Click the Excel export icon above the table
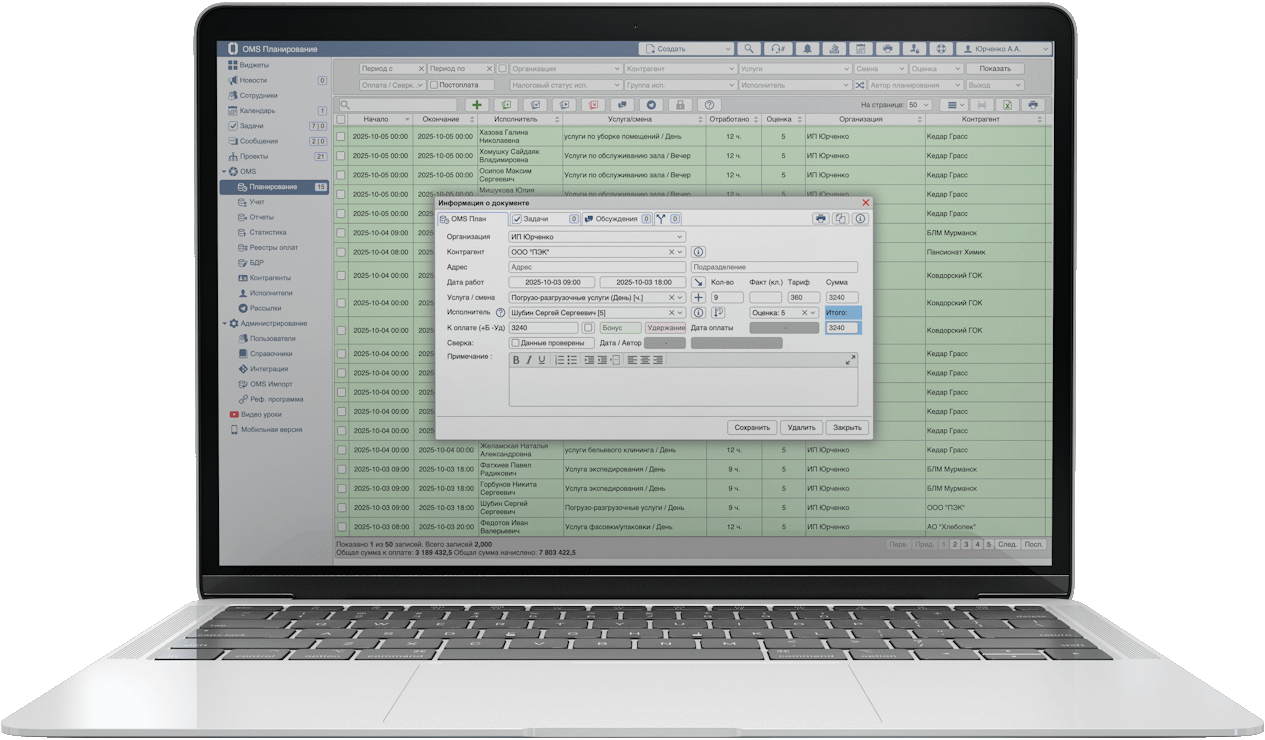1265x740 pixels. tap(1008, 105)
